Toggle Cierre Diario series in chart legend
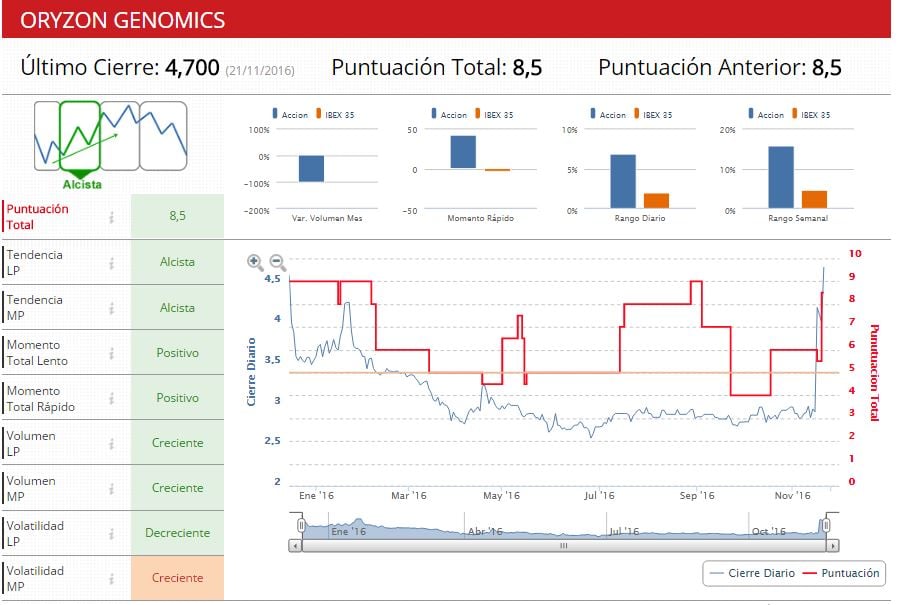 (x=750, y=573)
